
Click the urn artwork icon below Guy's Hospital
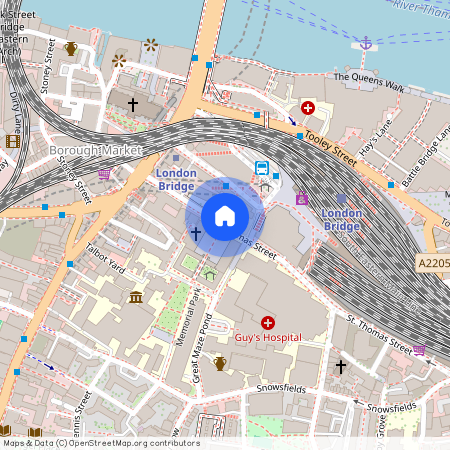click(x=220, y=364)
